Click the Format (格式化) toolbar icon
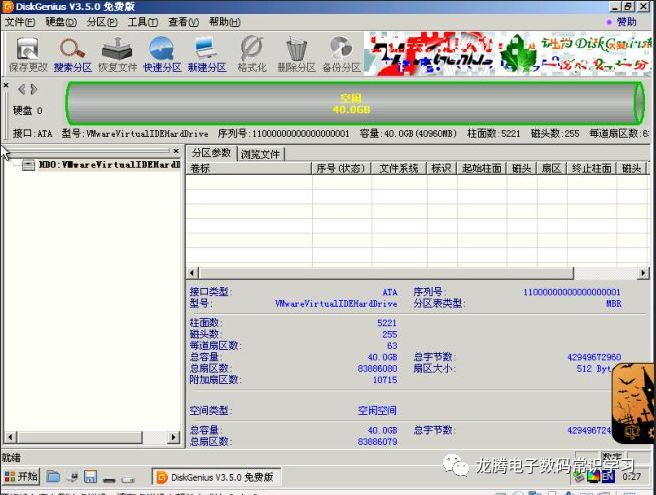The image size is (656, 495). 252,54
